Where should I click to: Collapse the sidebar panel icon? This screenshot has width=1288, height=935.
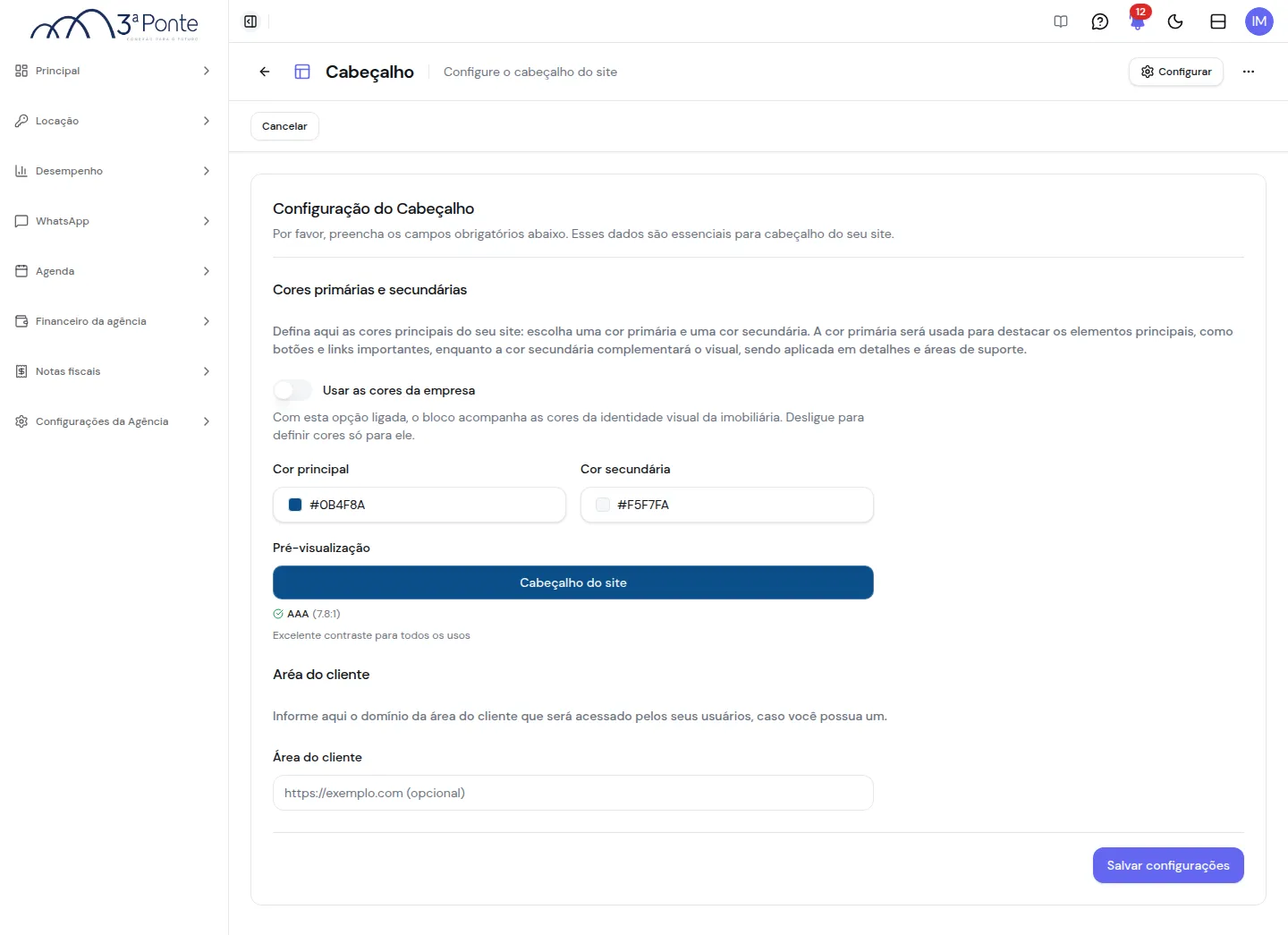(x=250, y=21)
